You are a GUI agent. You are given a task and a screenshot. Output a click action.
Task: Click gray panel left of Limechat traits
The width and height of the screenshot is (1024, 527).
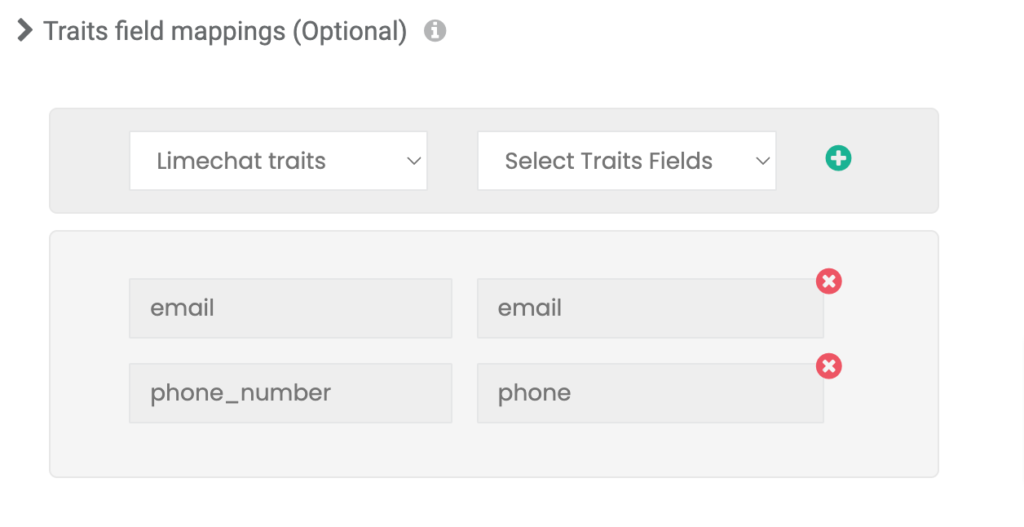tap(89, 161)
